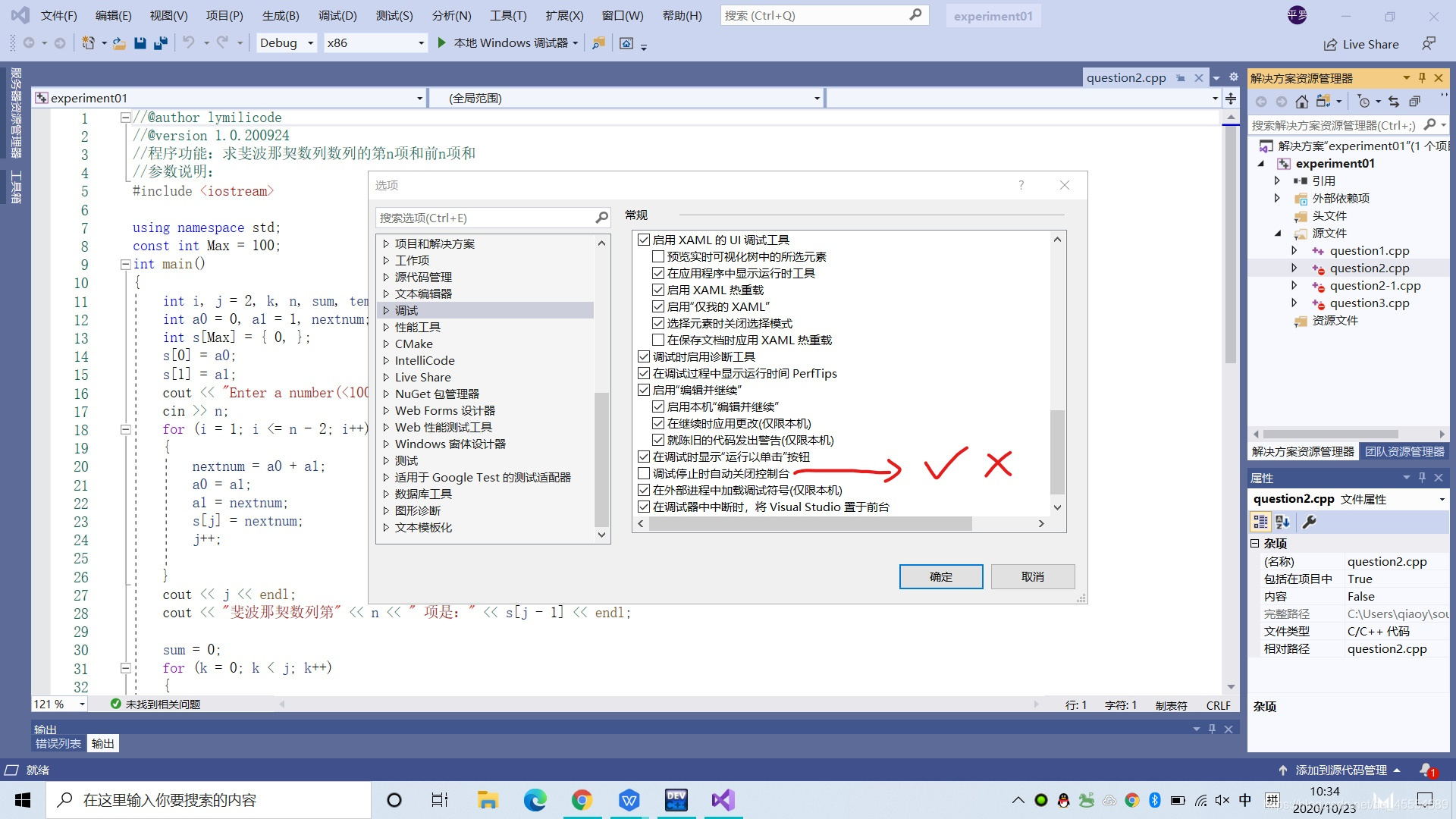
Task: Expand question1.cpp node in Solution Explorer
Action: pyautogui.click(x=1294, y=251)
